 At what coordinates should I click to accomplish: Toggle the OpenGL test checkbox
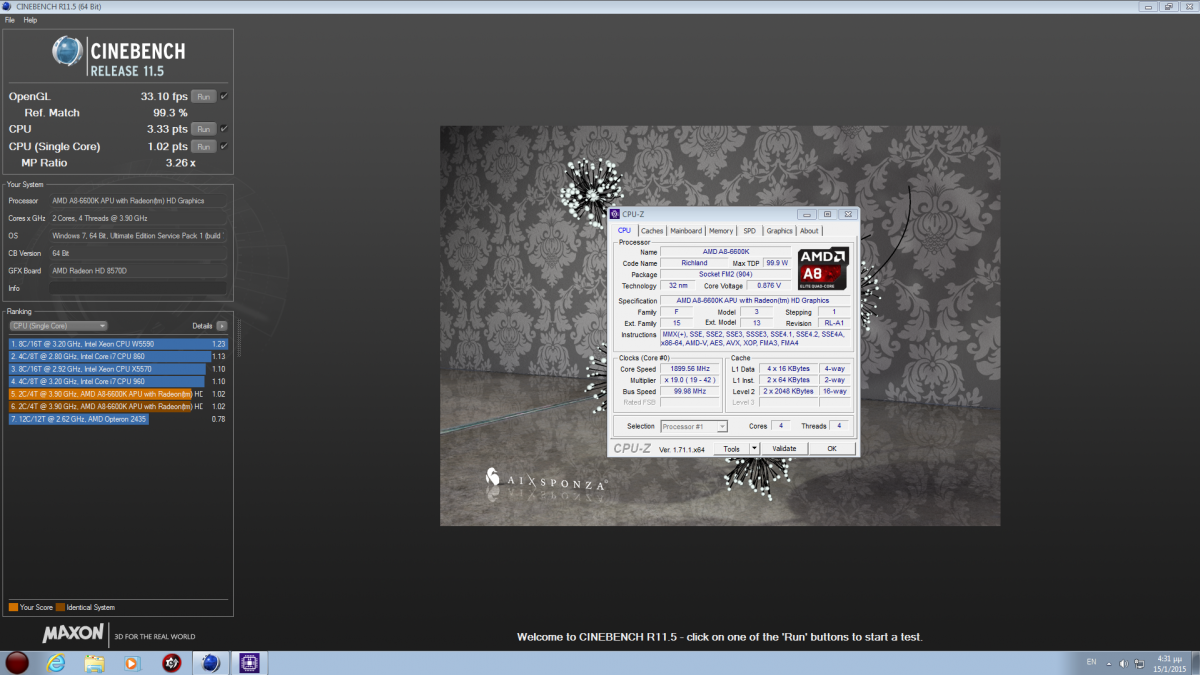[x=224, y=96]
